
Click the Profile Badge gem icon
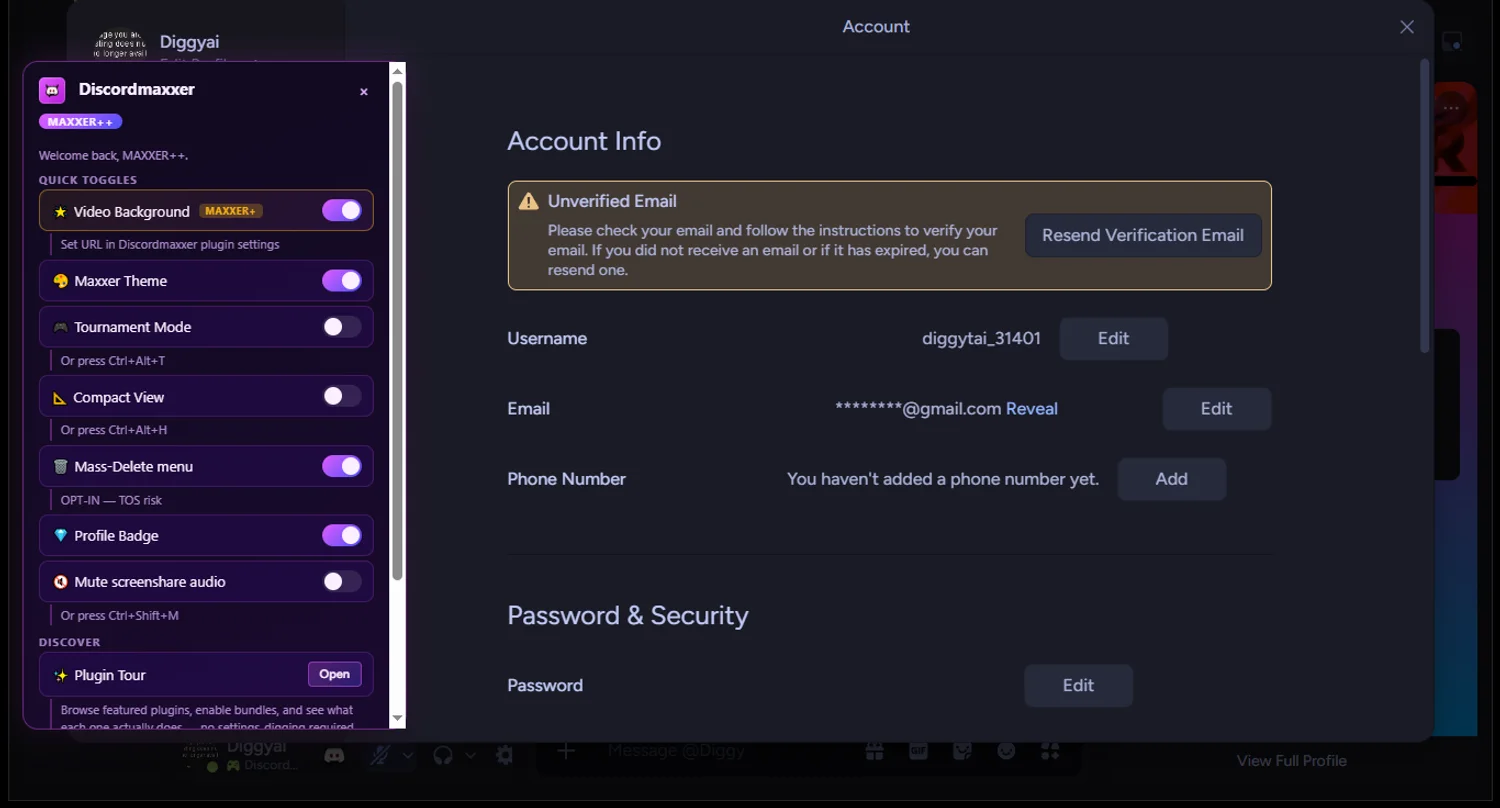click(60, 536)
